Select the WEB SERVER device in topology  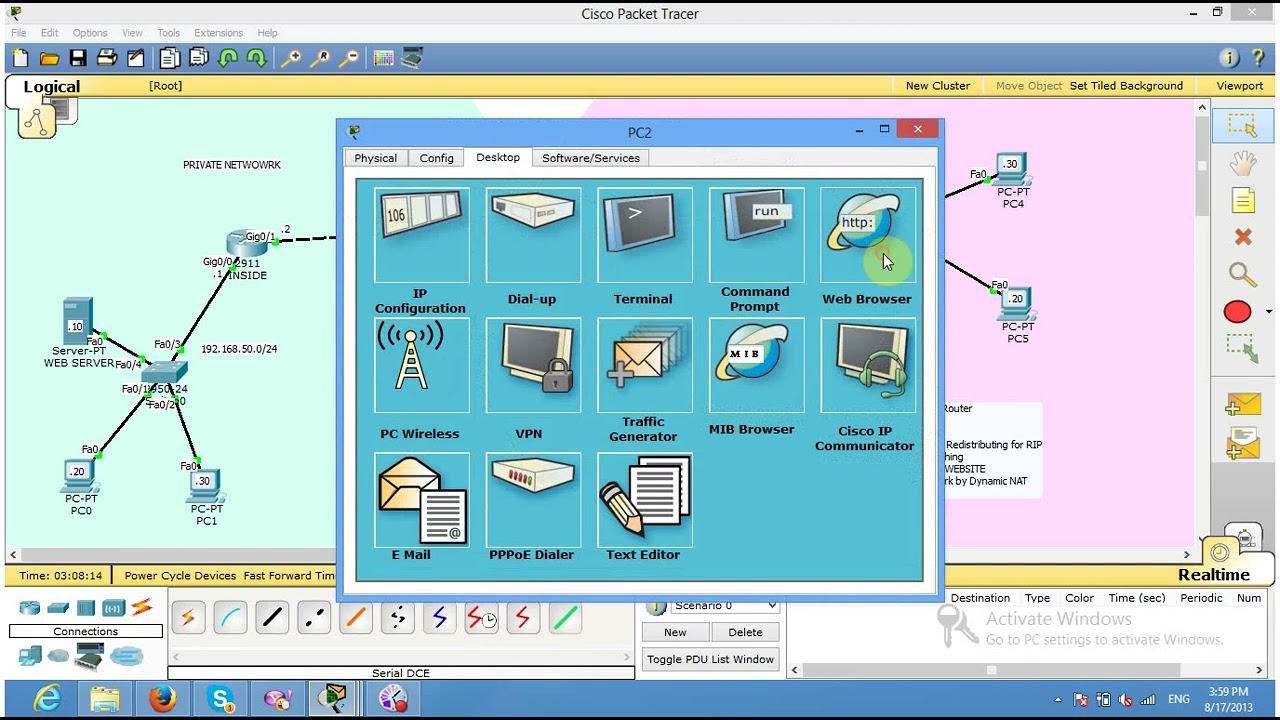click(78, 320)
